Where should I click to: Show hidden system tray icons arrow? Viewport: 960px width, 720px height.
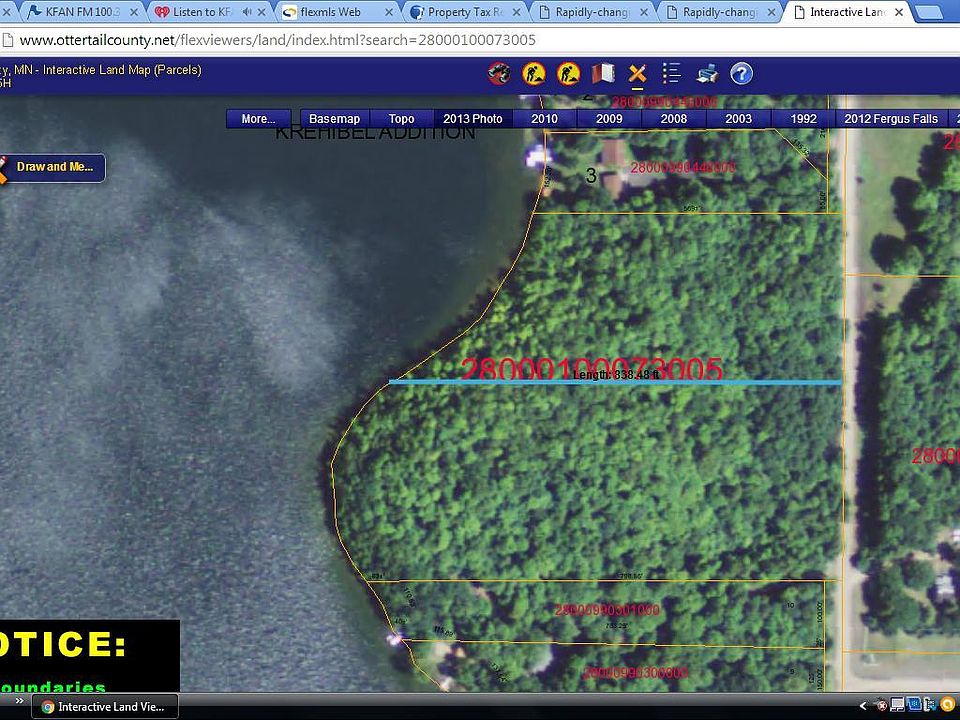(863, 707)
